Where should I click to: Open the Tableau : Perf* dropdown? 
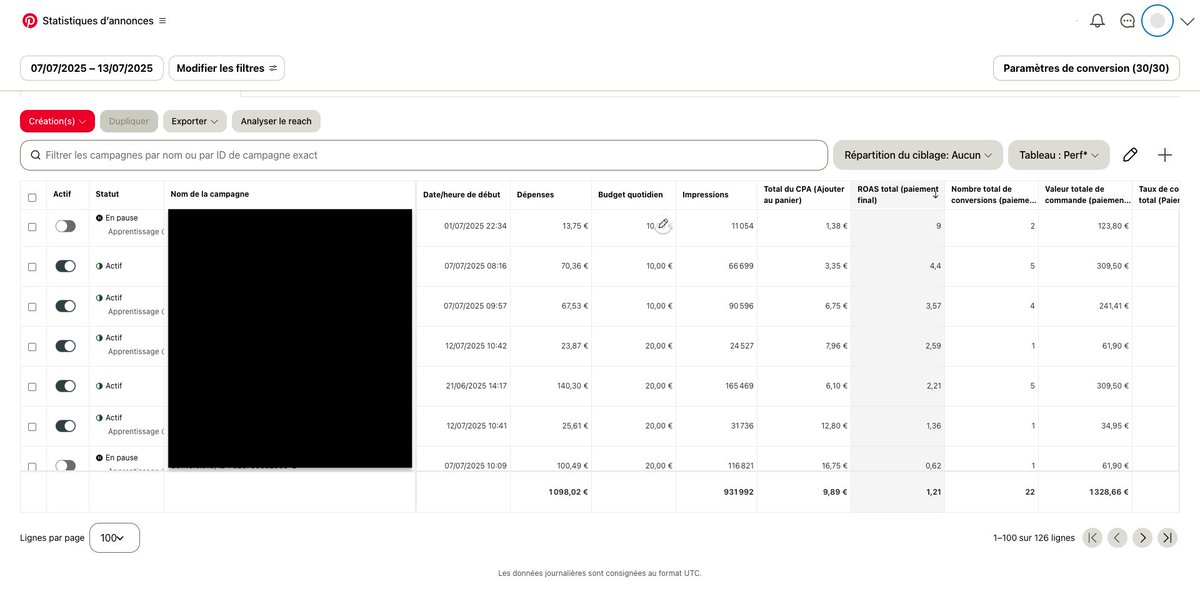coord(1059,155)
